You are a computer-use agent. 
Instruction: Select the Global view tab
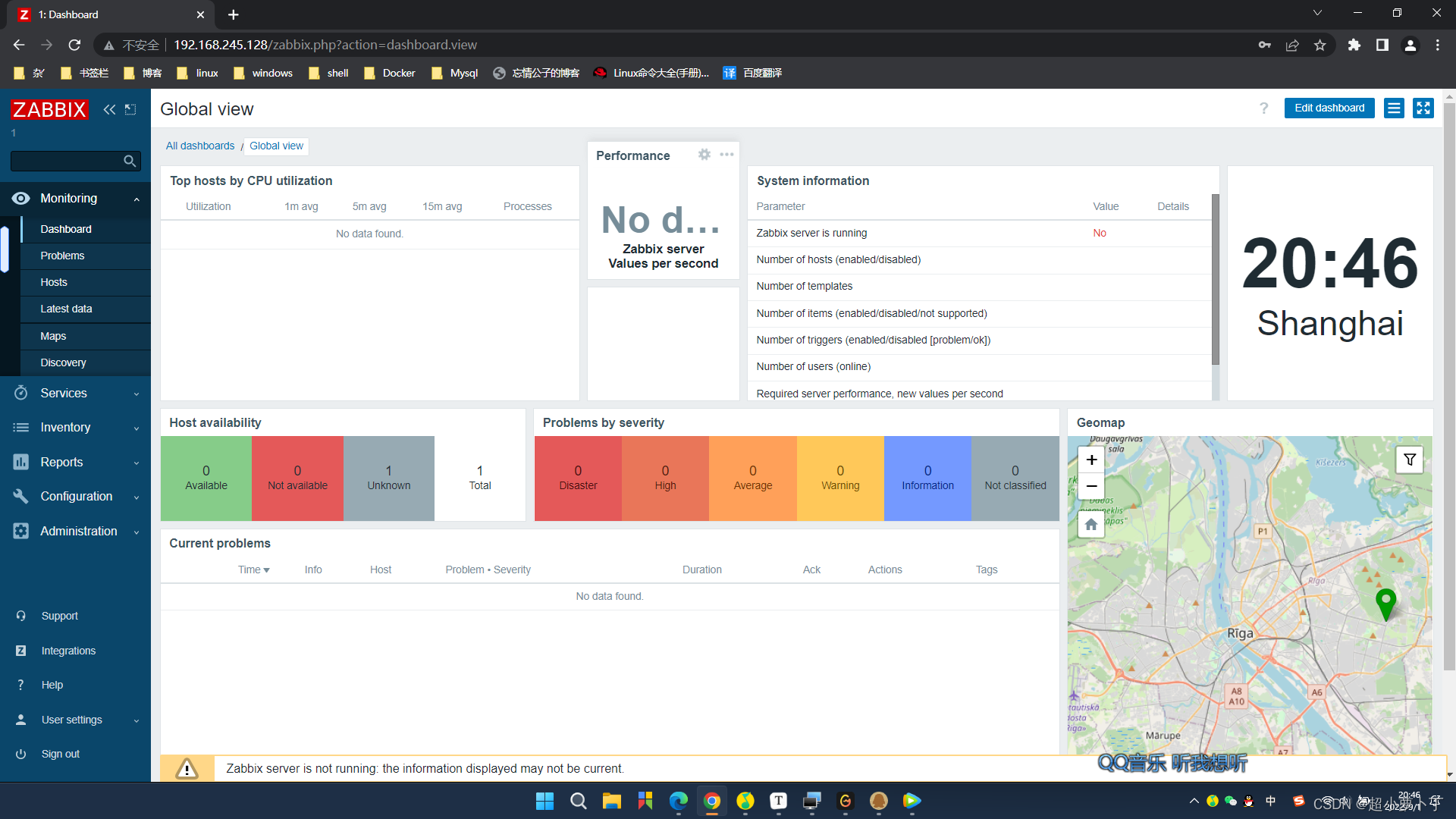pos(275,145)
